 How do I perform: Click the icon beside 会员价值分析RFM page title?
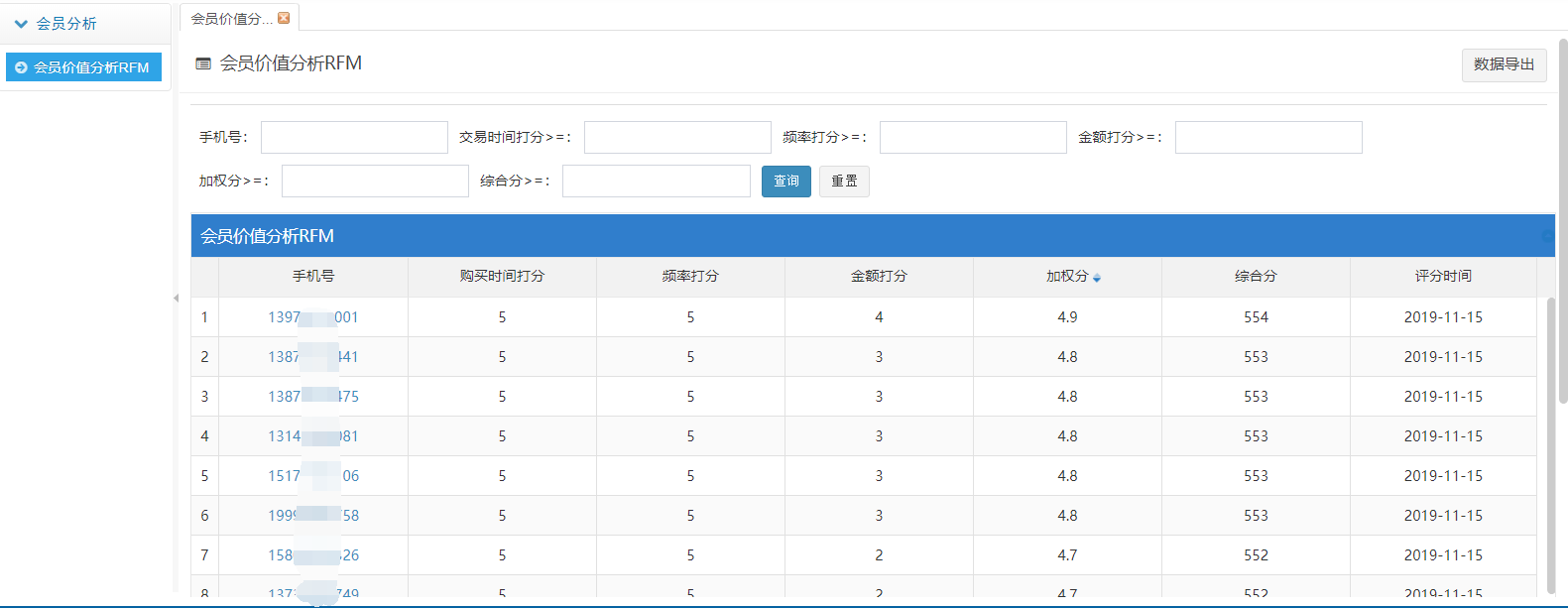pyautogui.click(x=203, y=63)
